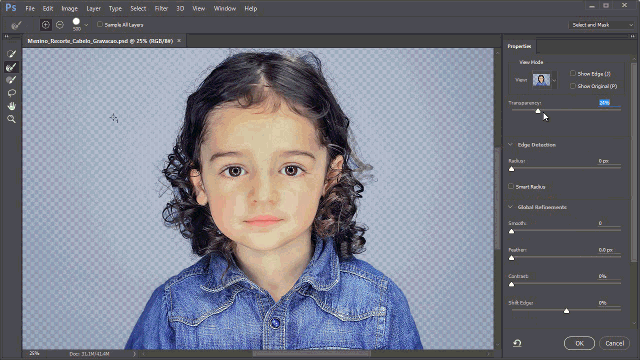Close the document tab

(x=179, y=41)
